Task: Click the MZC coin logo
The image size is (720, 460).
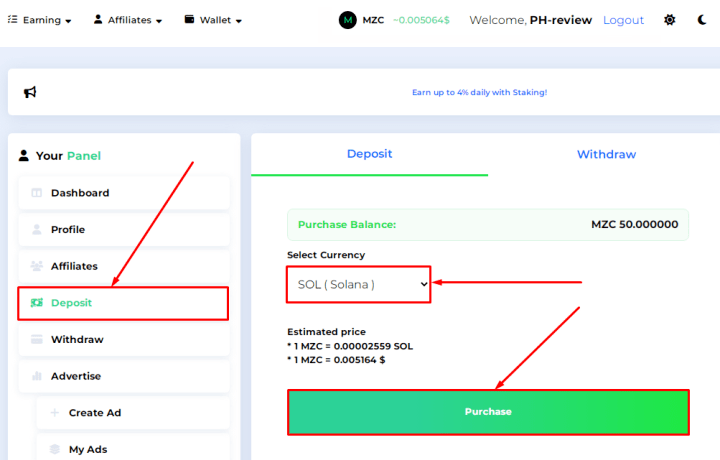Action: click(x=348, y=20)
